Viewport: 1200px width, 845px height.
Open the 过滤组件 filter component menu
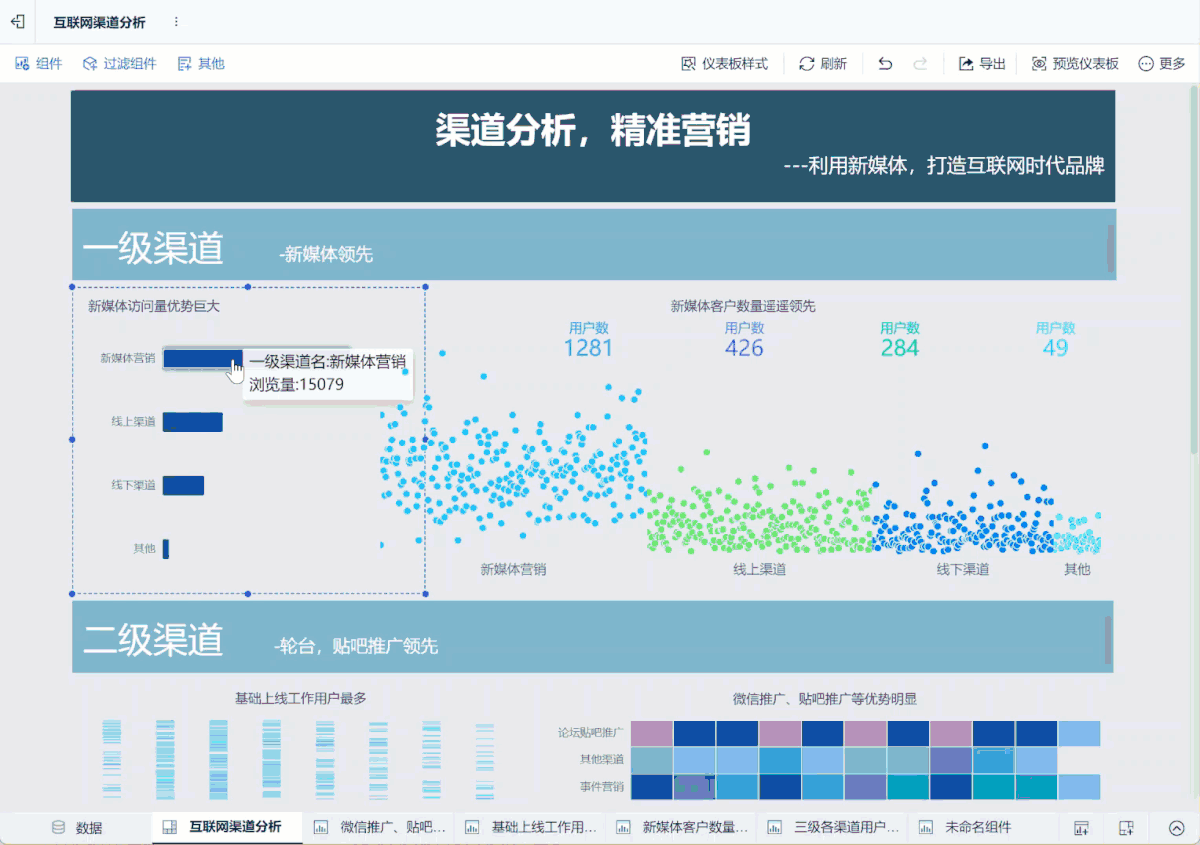click(119, 64)
